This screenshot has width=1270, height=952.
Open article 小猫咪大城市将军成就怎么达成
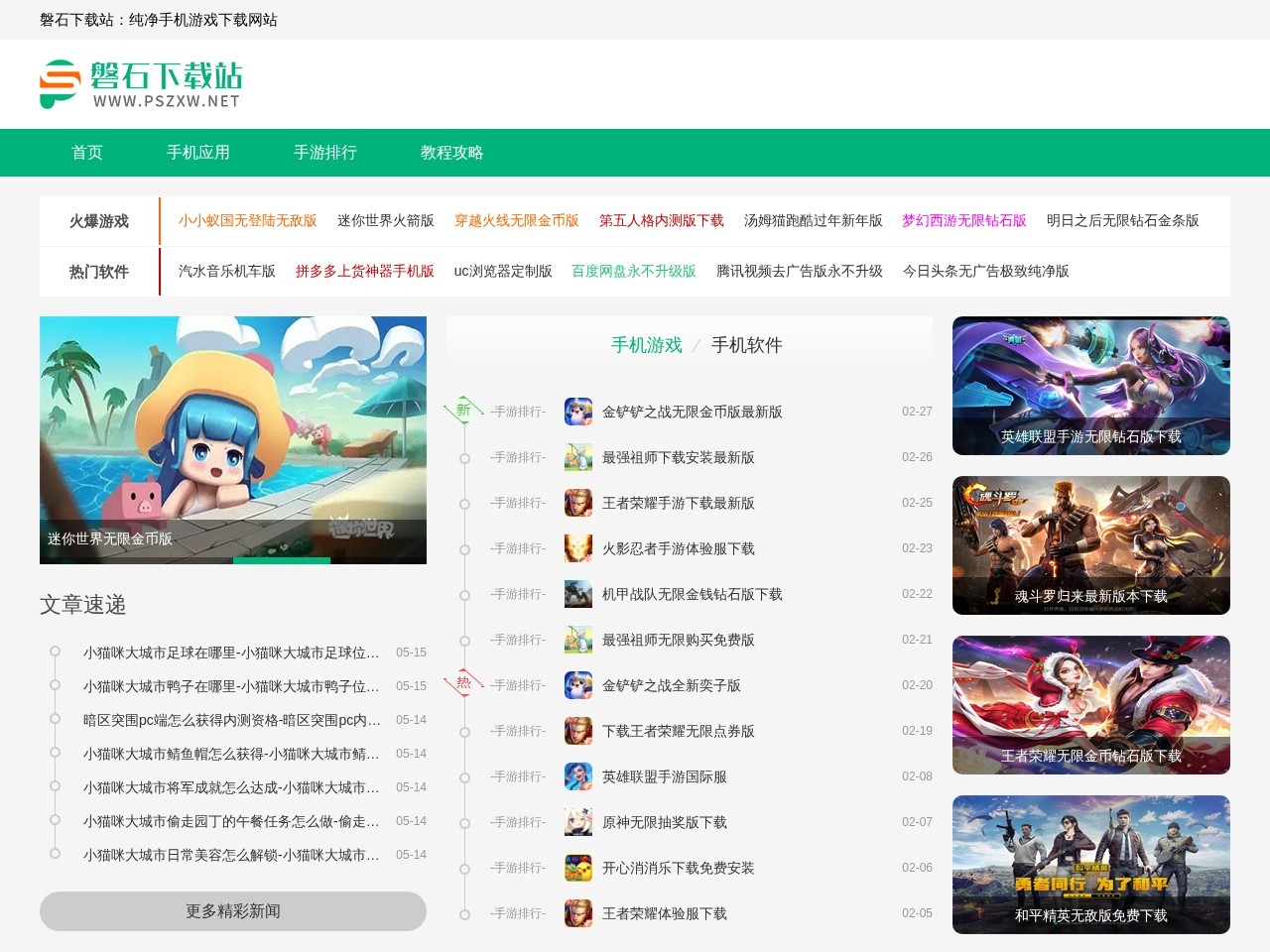(x=231, y=787)
